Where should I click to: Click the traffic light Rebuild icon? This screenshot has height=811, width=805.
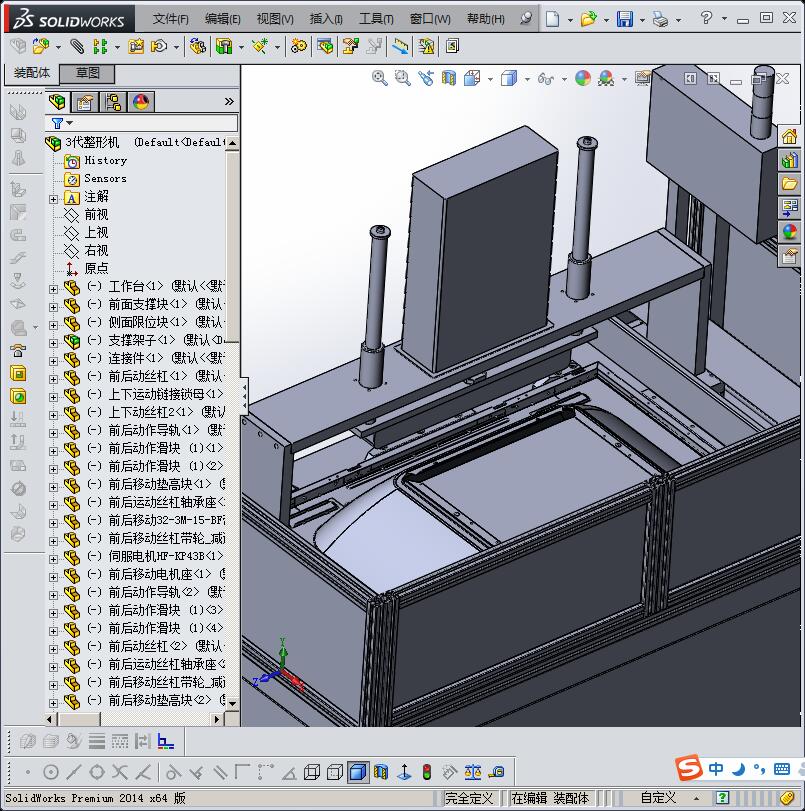(426, 772)
